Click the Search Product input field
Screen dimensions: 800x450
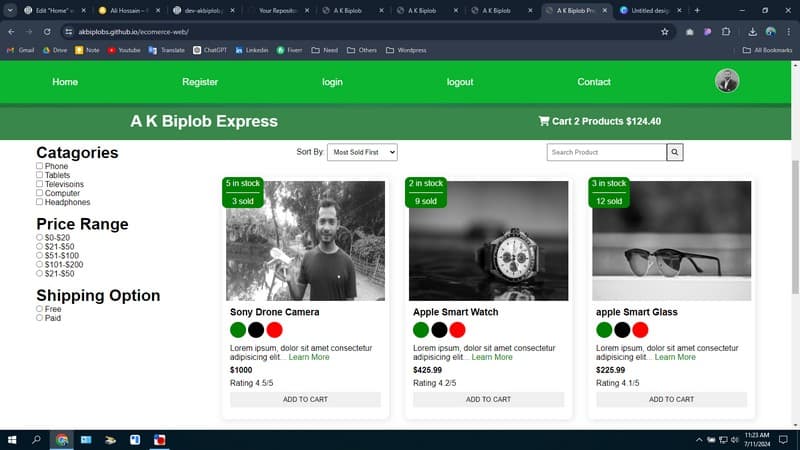click(606, 152)
